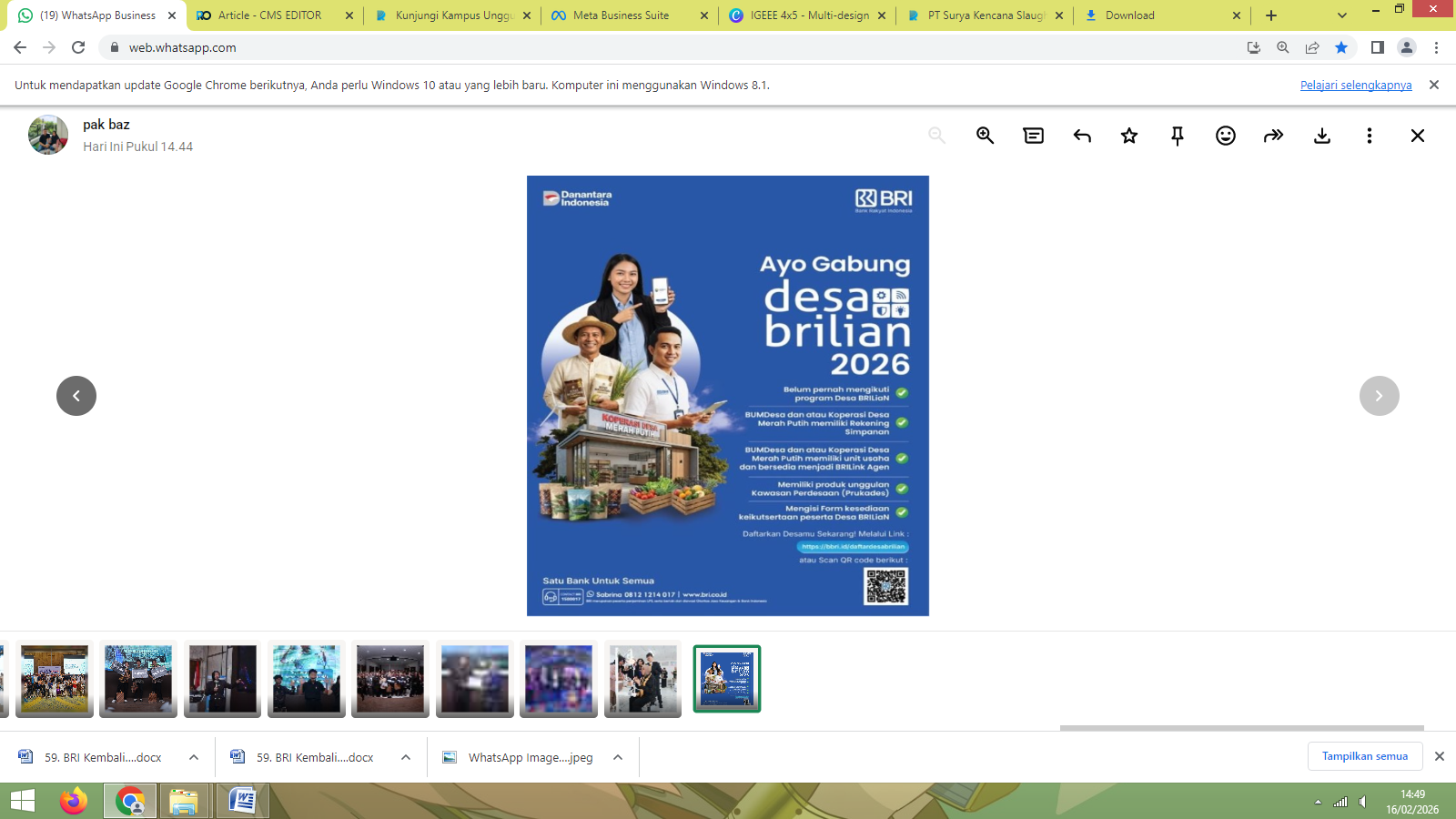Open a new Chrome tab
1456x819 pixels.
[1271, 15]
